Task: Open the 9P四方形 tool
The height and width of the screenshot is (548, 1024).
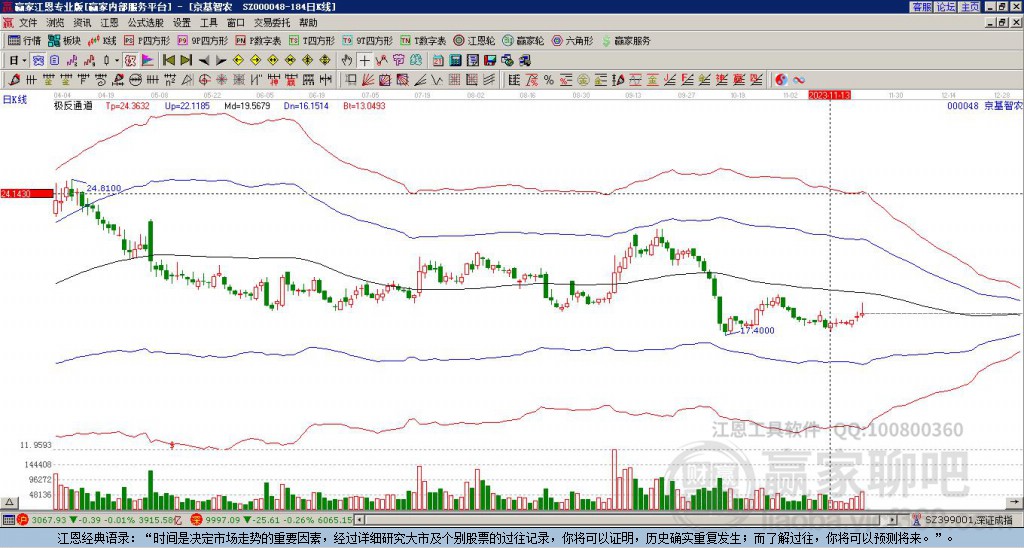Action: pos(202,40)
